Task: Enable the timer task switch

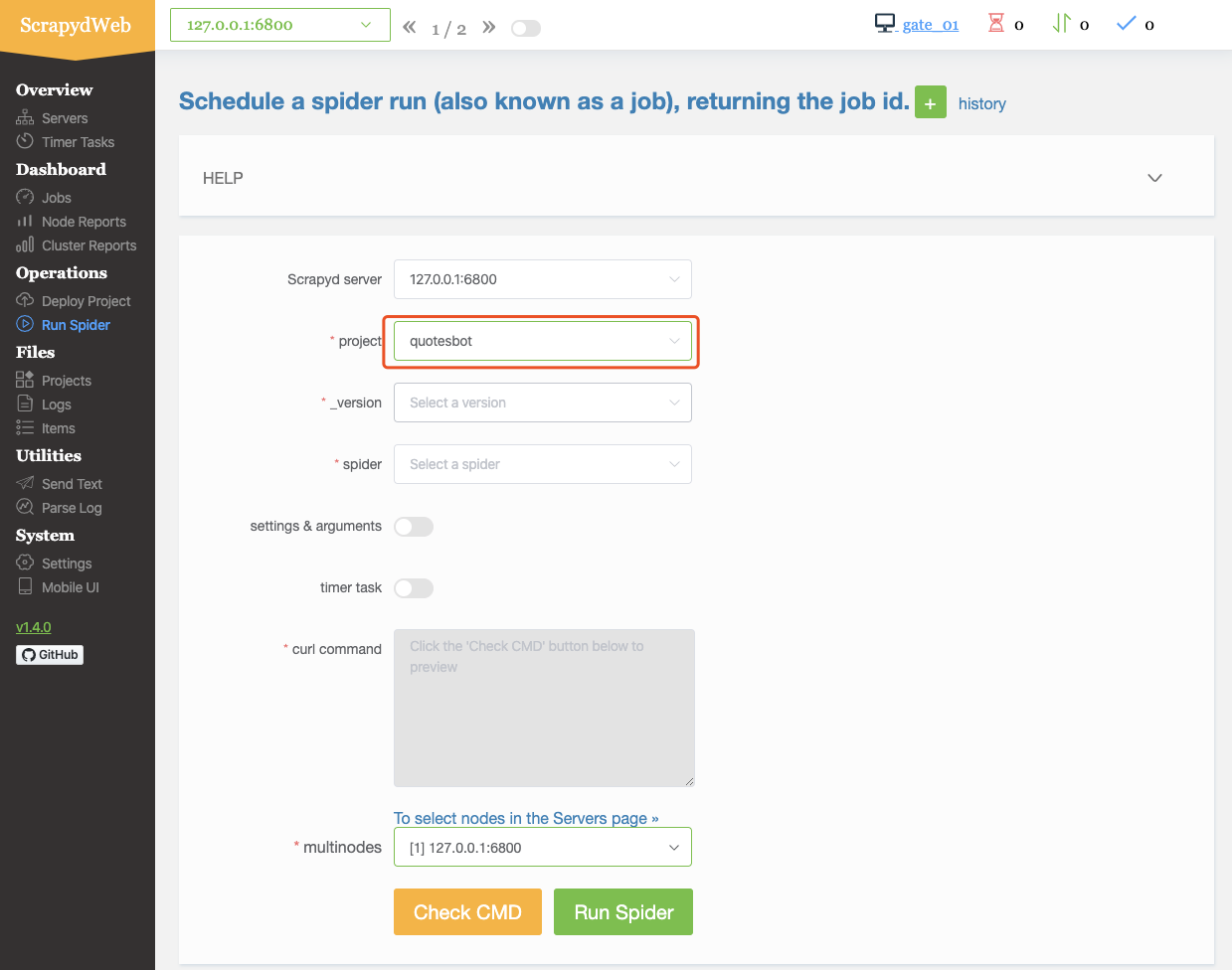Action: 414,588
